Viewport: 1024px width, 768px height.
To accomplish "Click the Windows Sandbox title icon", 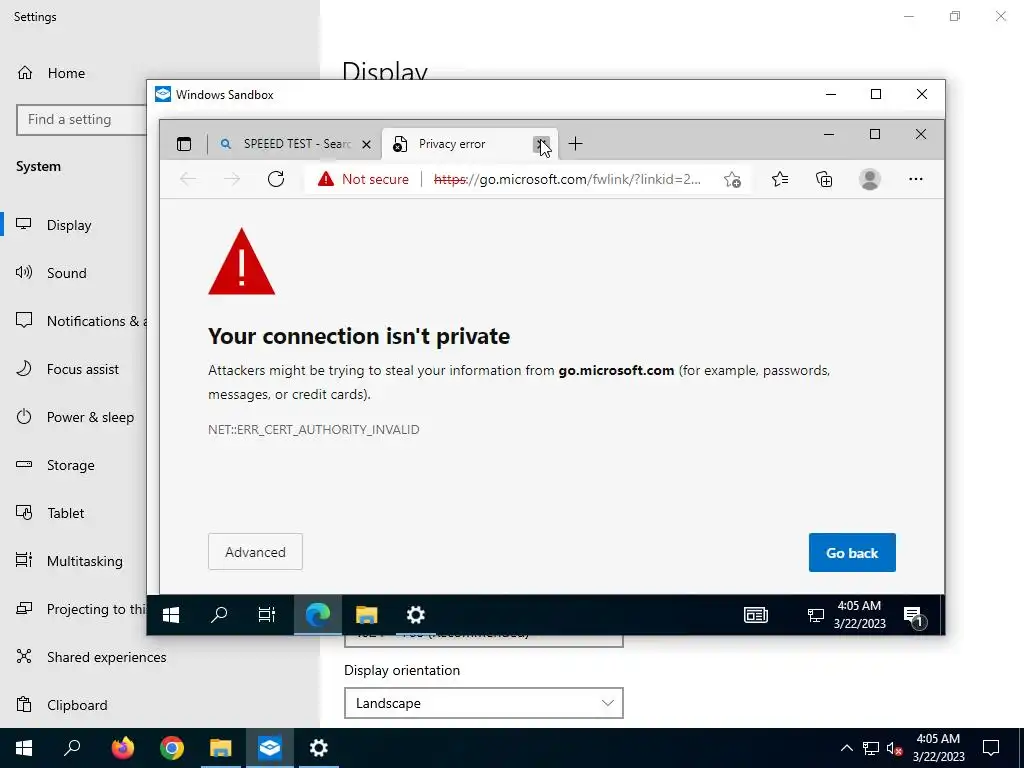I will tap(163, 95).
